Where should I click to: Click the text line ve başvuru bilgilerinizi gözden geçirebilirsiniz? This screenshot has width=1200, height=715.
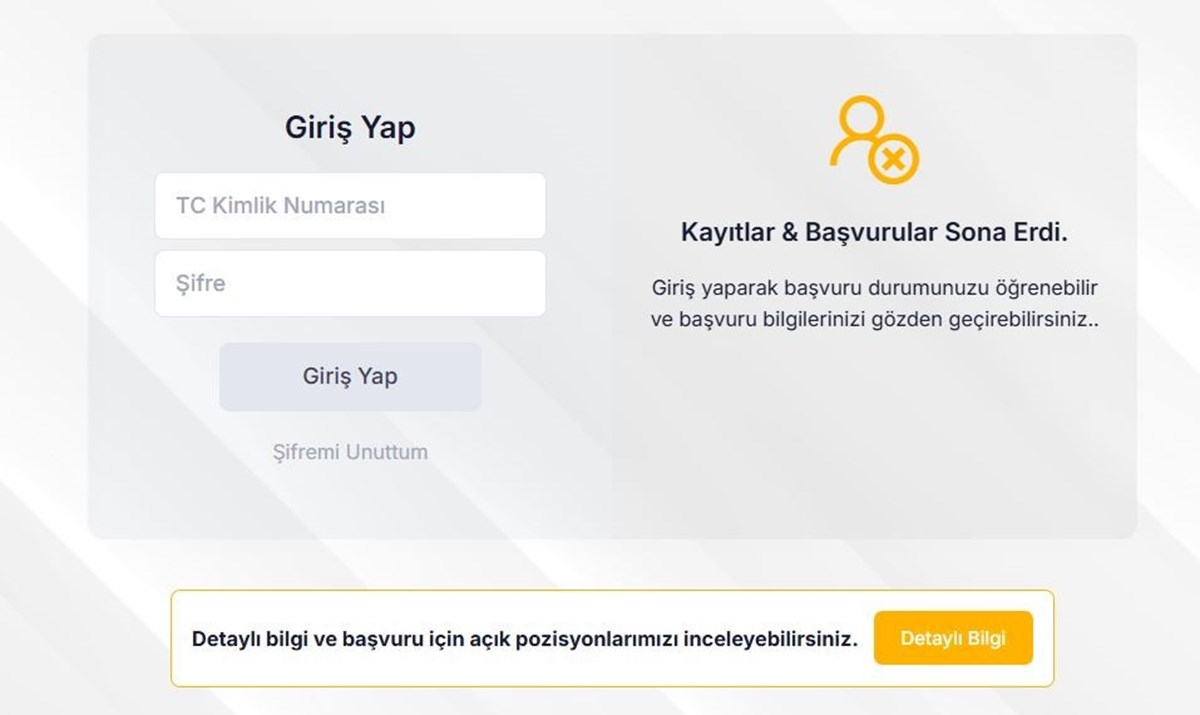click(874, 321)
